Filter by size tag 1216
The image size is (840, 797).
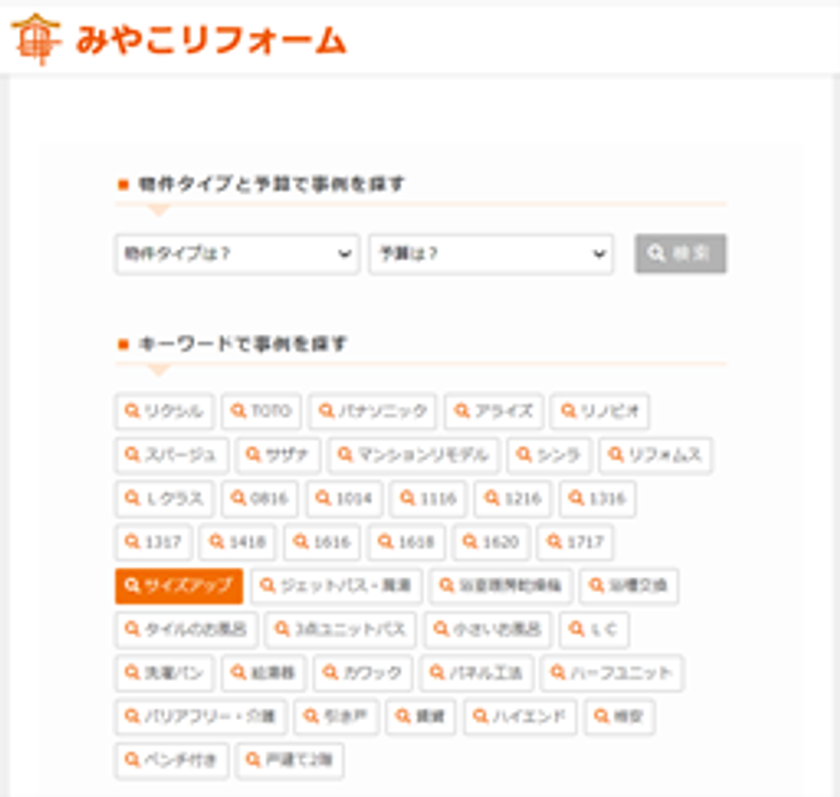pos(513,499)
